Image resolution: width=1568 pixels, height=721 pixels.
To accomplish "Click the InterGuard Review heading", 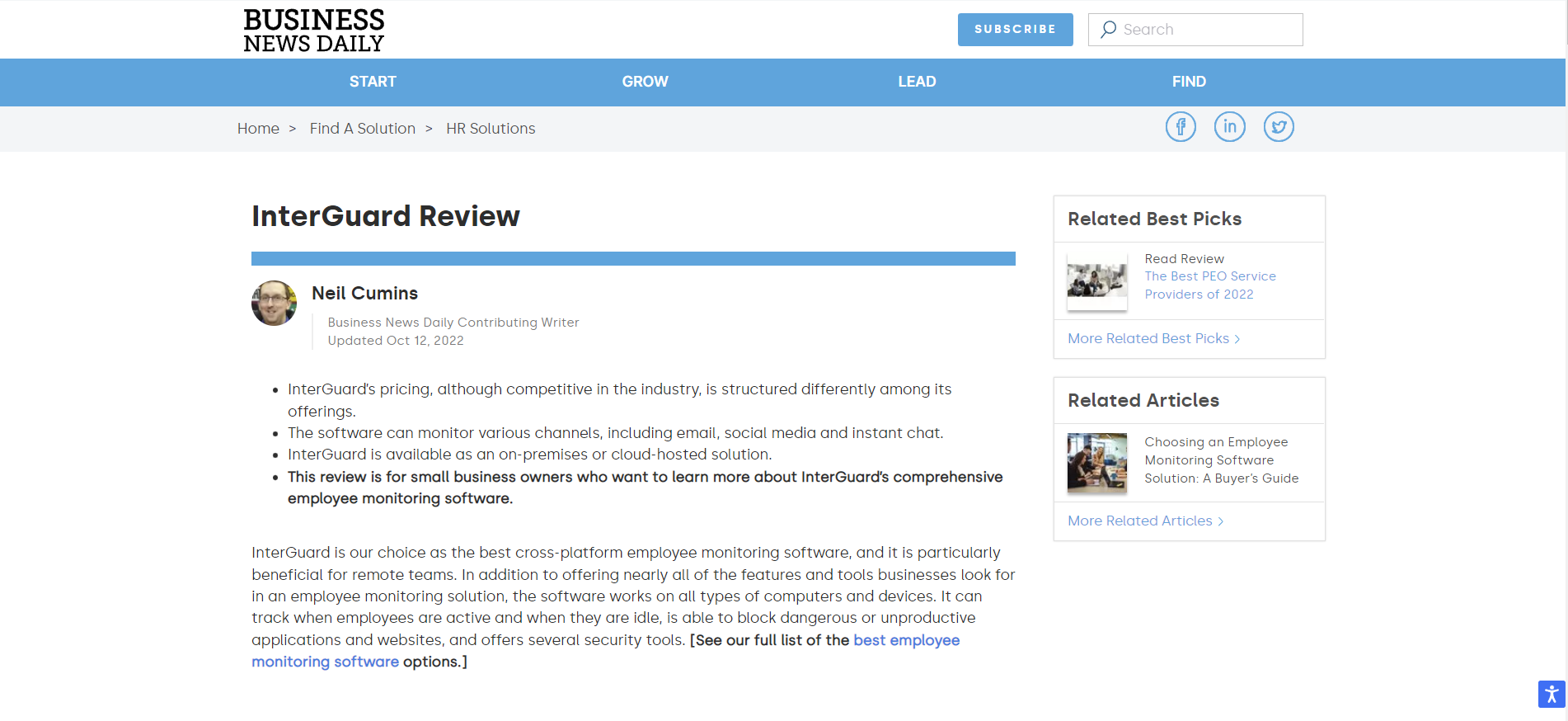I will point(386,216).
